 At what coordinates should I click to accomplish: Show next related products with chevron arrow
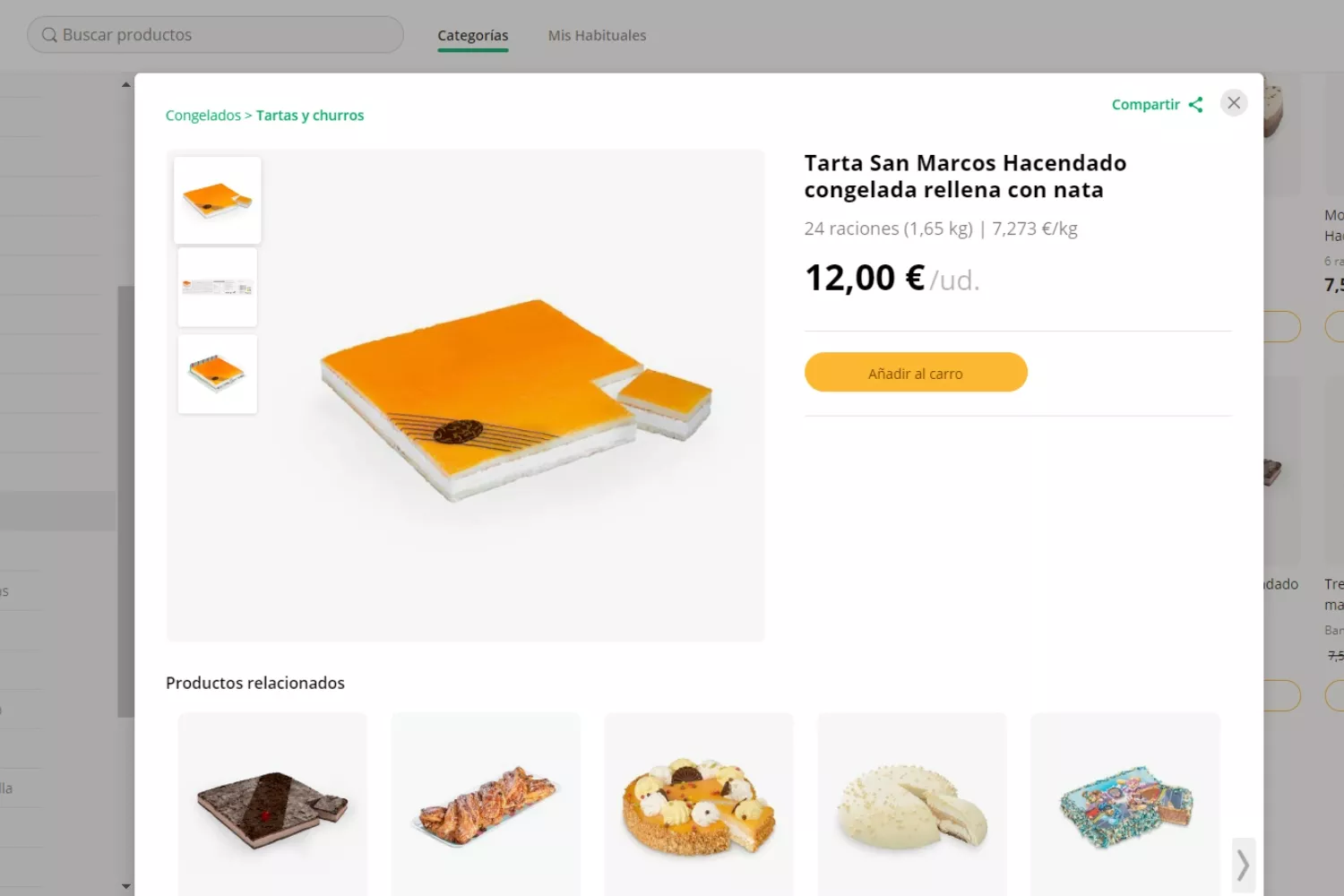[1243, 866]
